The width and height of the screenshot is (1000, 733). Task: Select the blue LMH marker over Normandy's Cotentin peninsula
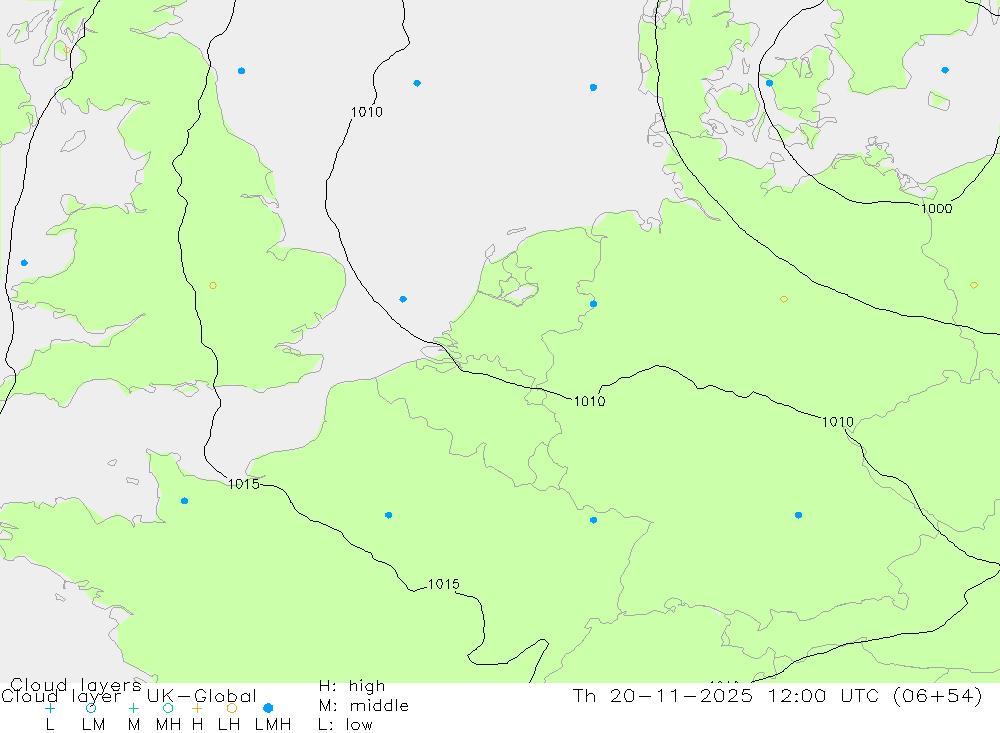click(x=184, y=501)
